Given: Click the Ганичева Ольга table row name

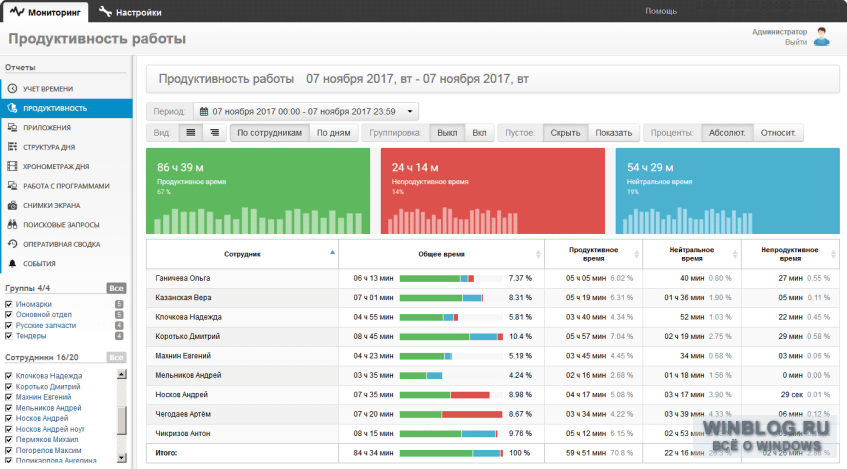Looking at the screenshot, I should tap(183, 278).
